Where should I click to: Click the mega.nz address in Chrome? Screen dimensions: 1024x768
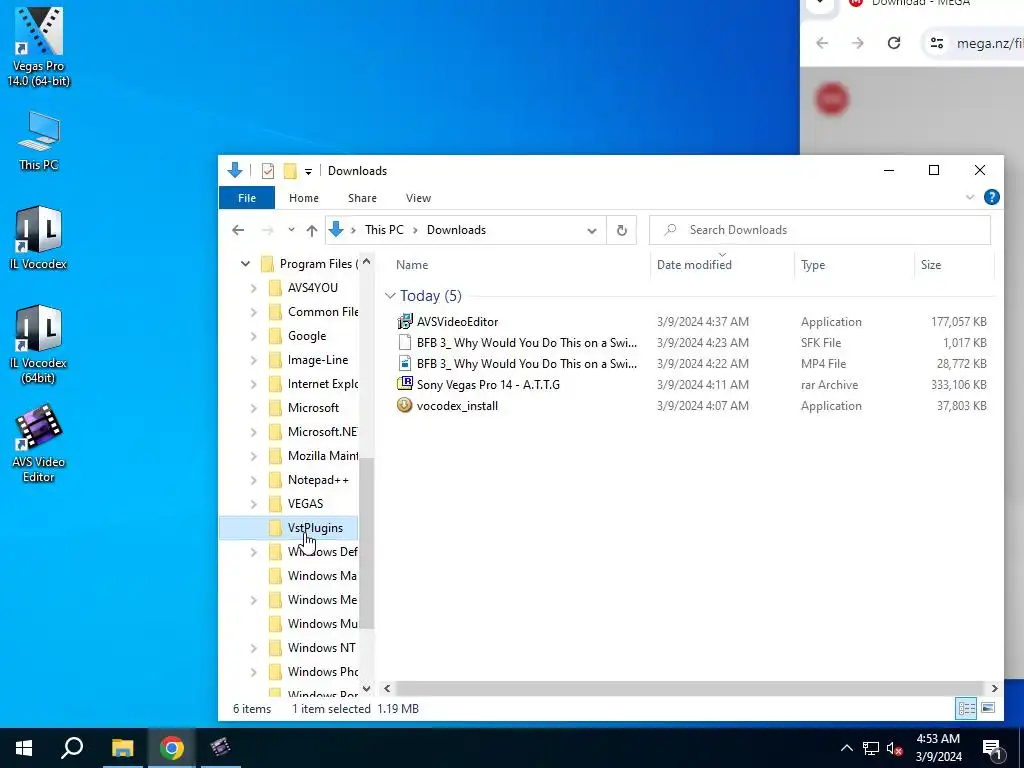[x=989, y=44]
